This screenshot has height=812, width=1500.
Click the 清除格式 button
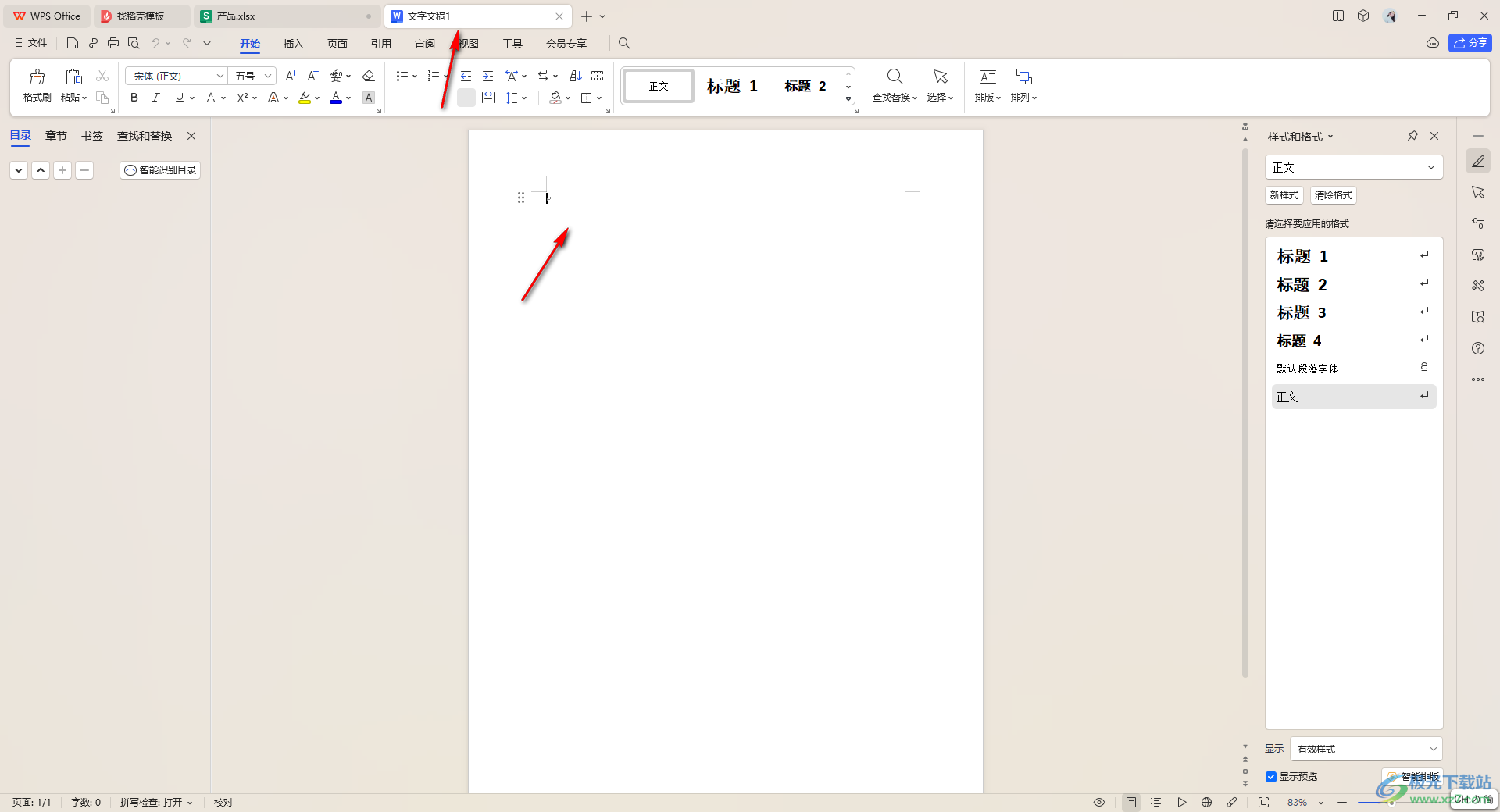click(x=1333, y=195)
